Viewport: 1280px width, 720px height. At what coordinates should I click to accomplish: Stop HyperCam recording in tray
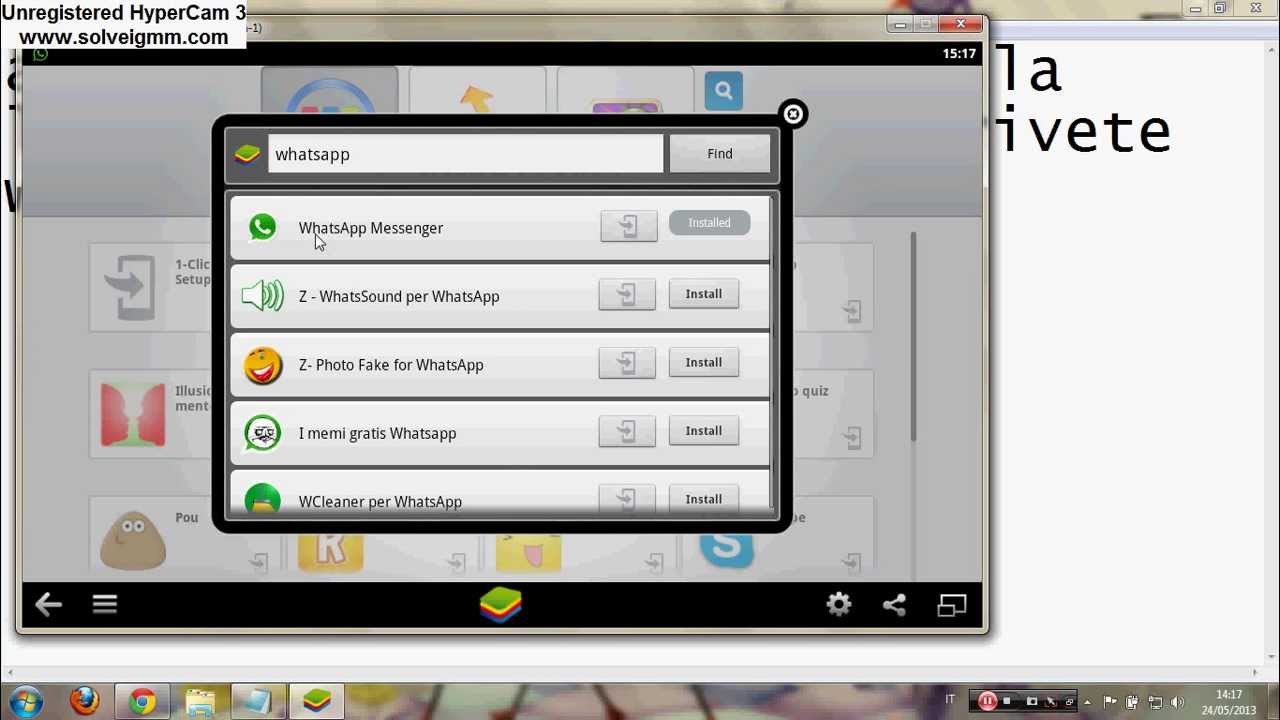tap(1007, 701)
